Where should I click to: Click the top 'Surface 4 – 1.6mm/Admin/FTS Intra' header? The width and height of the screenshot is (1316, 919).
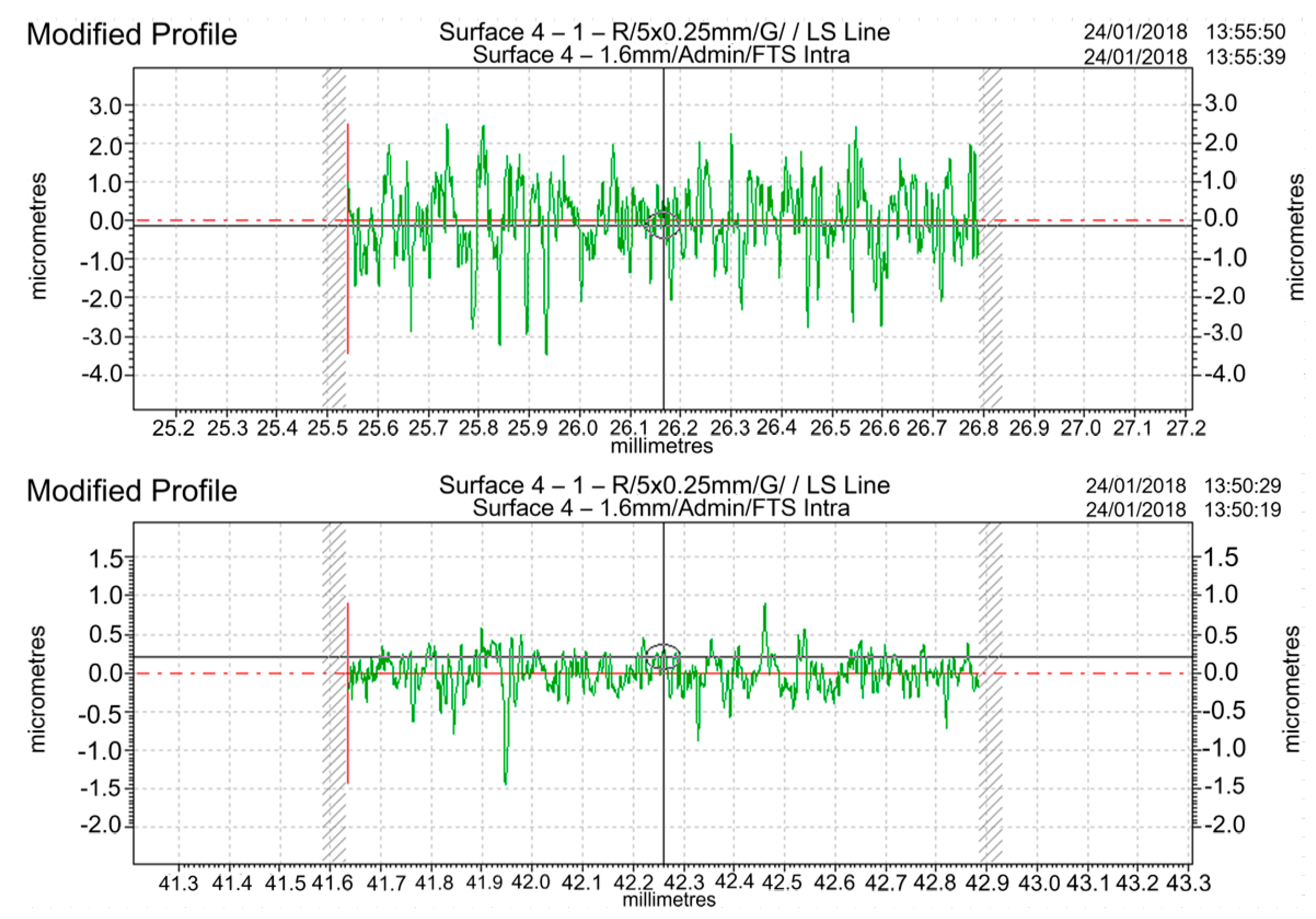click(x=661, y=56)
